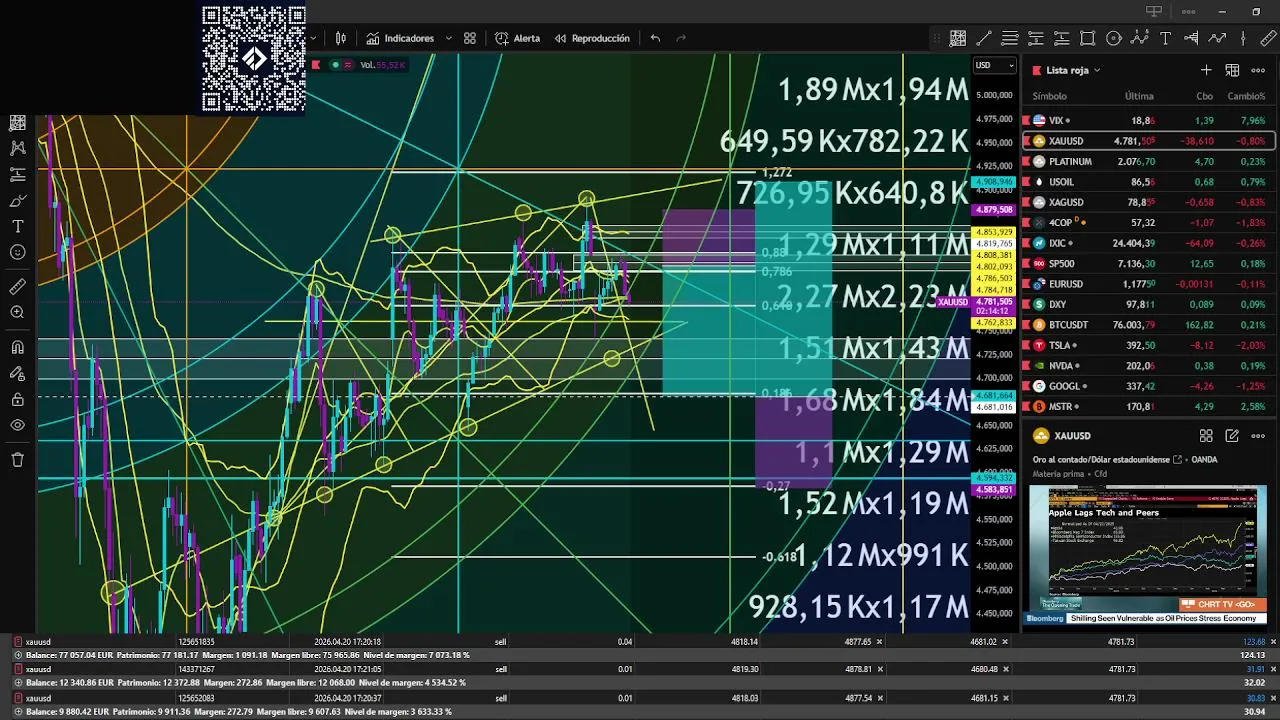
Task: Add a symbol to the watchlist with plus
Action: tap(1206, 70)
